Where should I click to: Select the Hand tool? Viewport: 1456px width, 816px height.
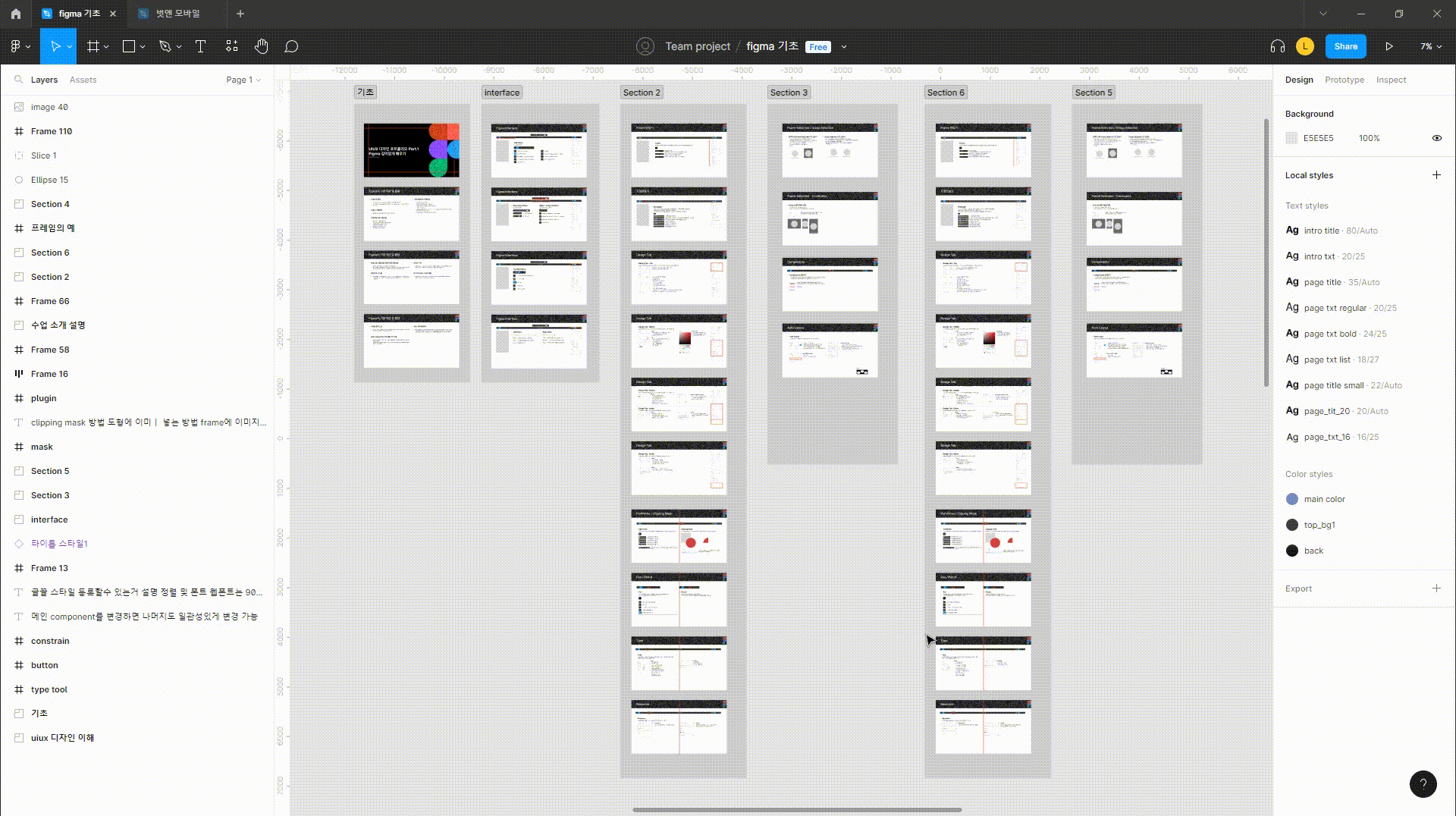click(x=262, y=46)
